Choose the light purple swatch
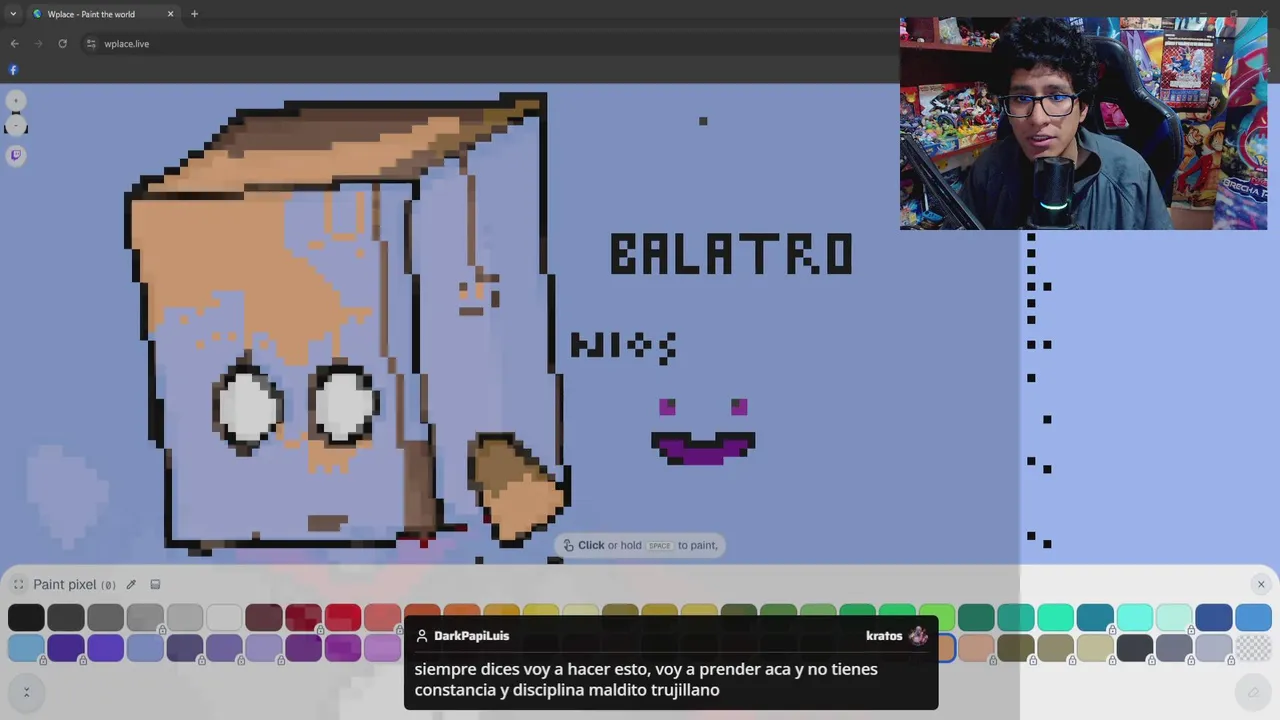Viewport: 1280px width, 720px height. click(x=382, y=648)
